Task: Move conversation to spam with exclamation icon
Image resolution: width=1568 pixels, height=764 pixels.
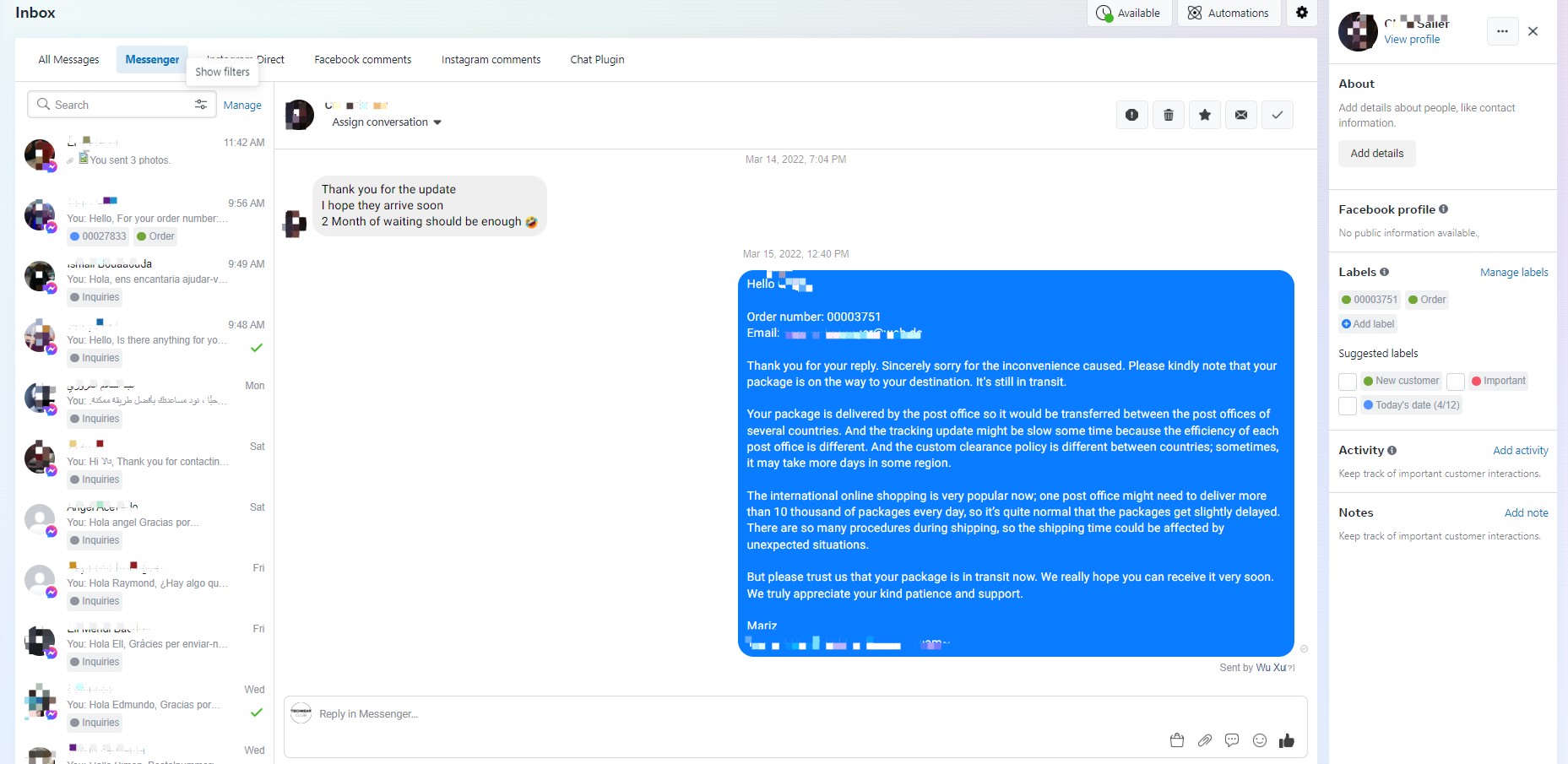Action: click(x=1131, y=115)
